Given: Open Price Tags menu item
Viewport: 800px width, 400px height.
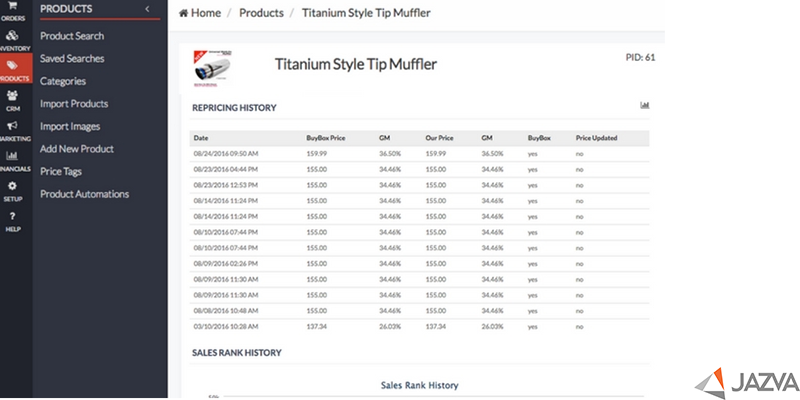Looking at the screenshot, I should coord(60,171).
